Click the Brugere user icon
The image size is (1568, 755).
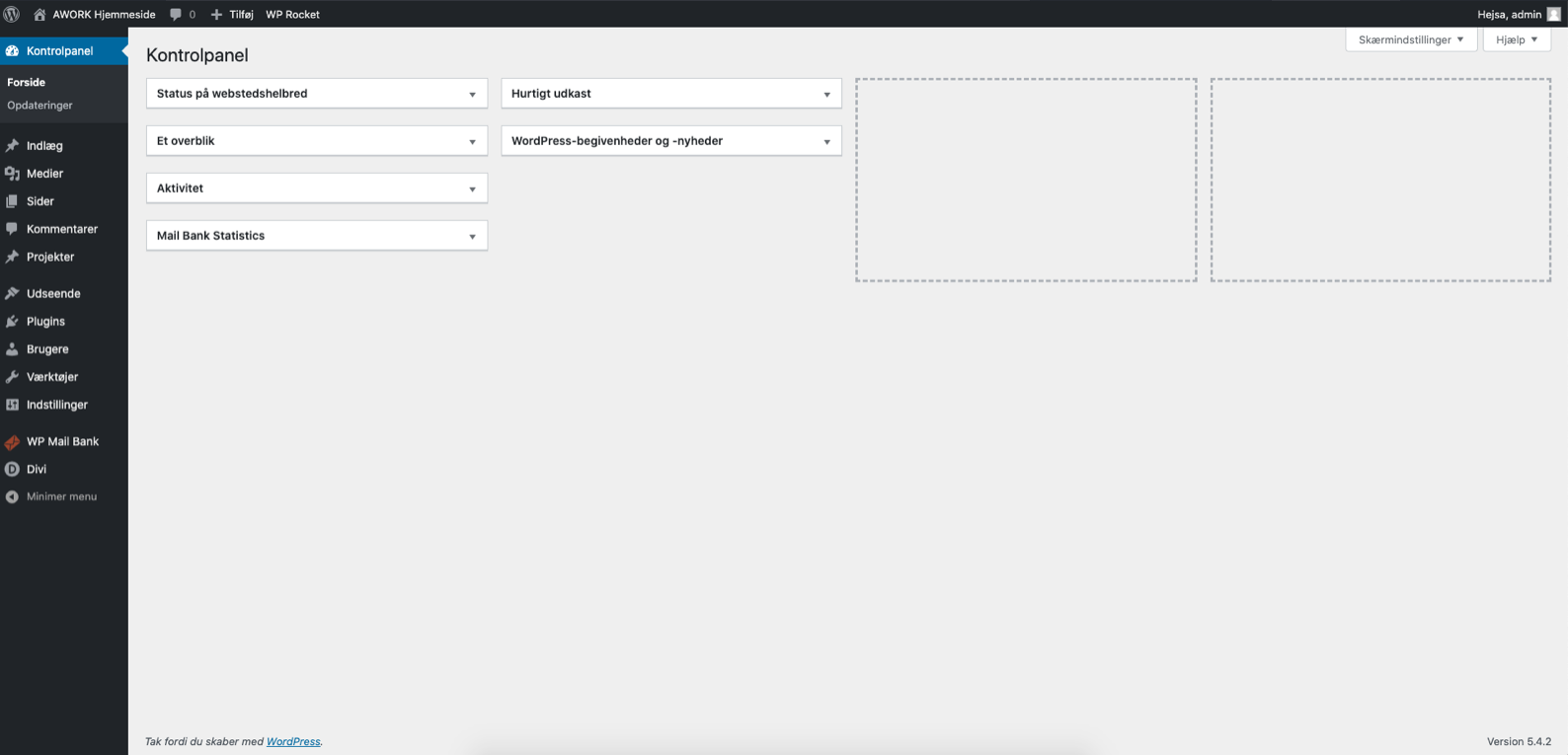12,348
